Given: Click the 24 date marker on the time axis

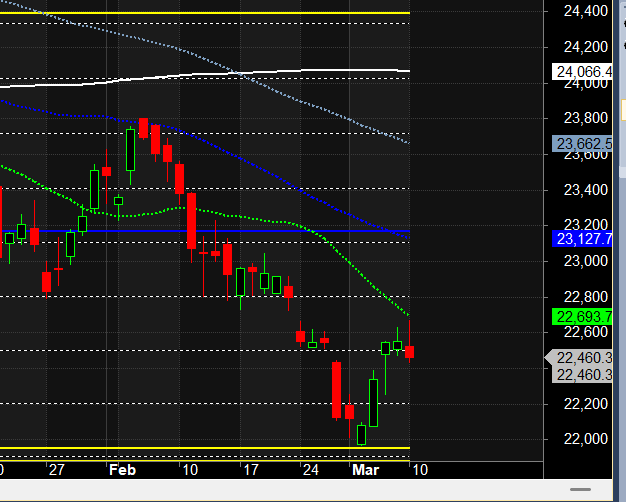Looking at the screenshot, I should (x=312, y=469).
